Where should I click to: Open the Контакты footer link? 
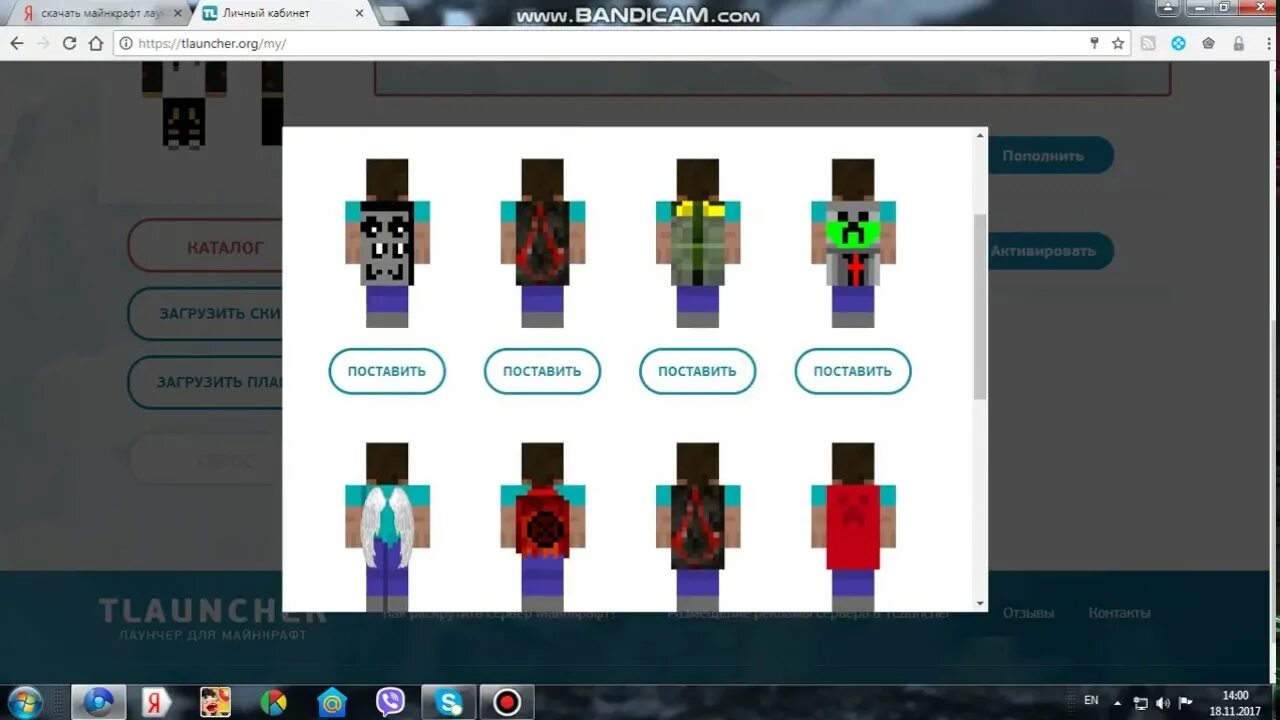point(1119,613)
